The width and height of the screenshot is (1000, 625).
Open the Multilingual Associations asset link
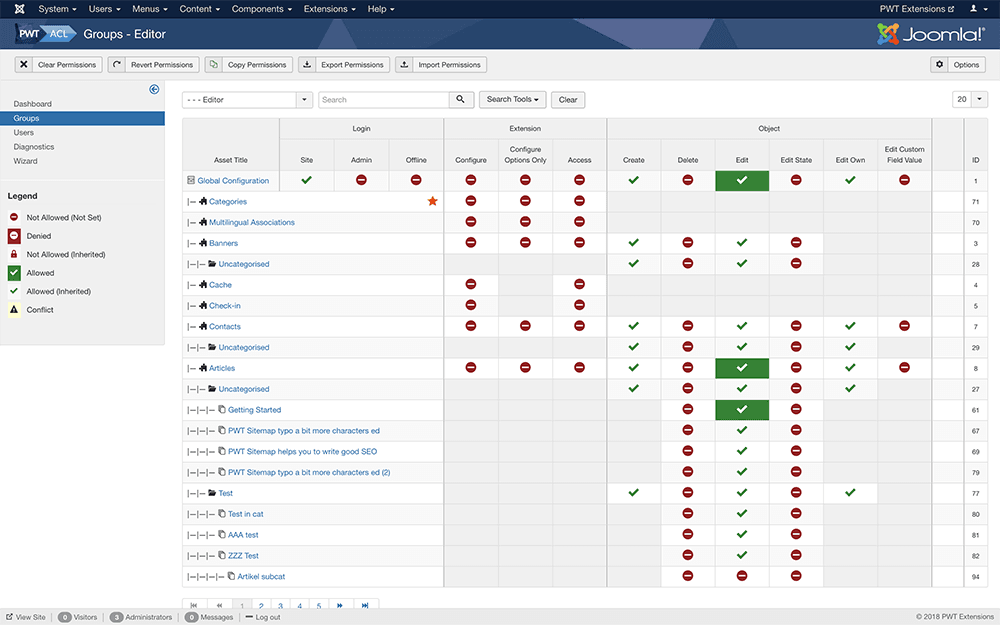[252, 222]
